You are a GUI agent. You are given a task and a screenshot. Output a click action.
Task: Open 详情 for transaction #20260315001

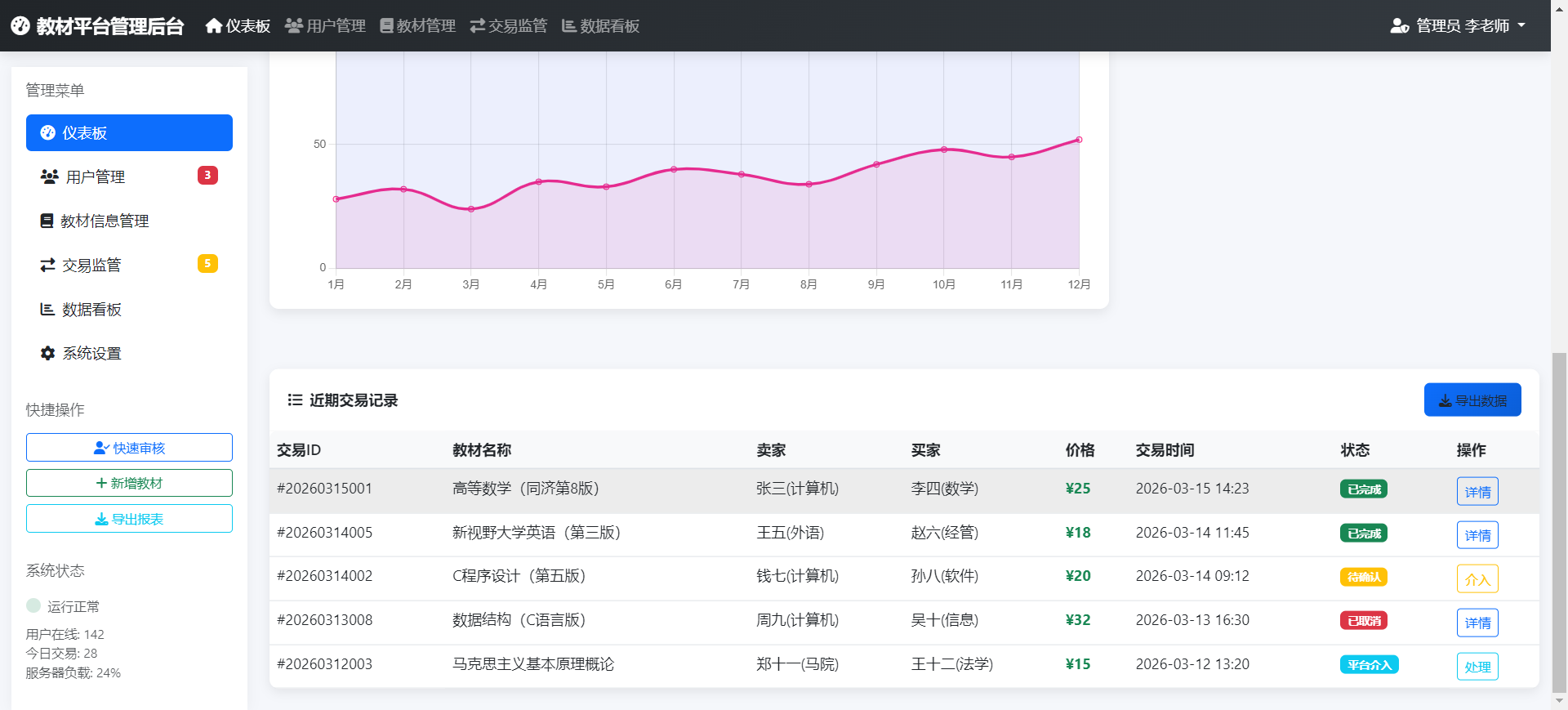(1477, 491)
